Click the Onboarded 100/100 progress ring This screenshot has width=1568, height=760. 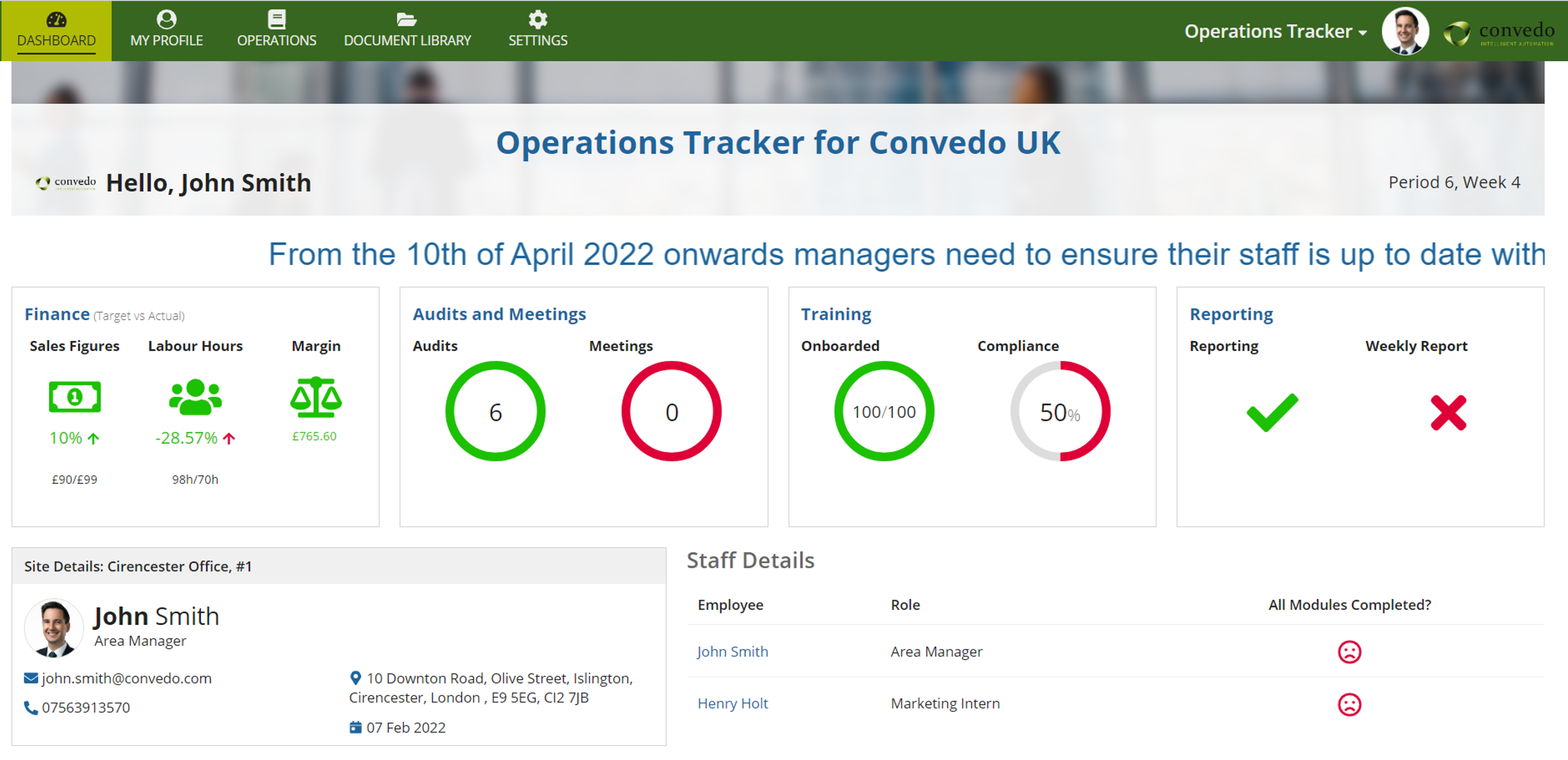(884, 412)
